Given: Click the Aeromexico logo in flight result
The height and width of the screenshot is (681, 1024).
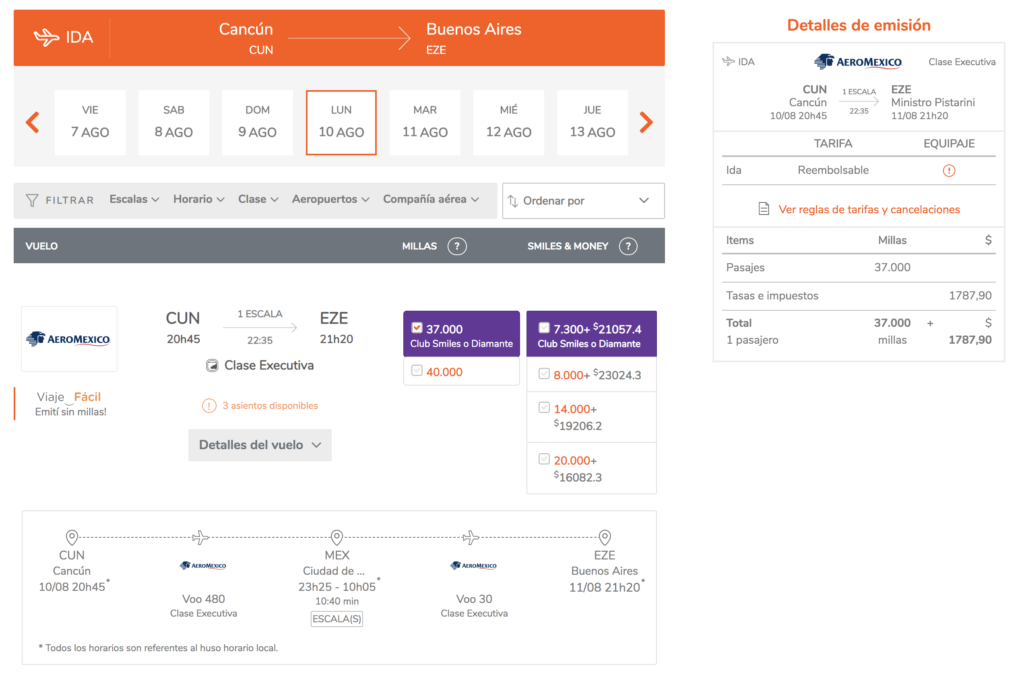Looking at the screenshot, I should click(x=69, y=339).
